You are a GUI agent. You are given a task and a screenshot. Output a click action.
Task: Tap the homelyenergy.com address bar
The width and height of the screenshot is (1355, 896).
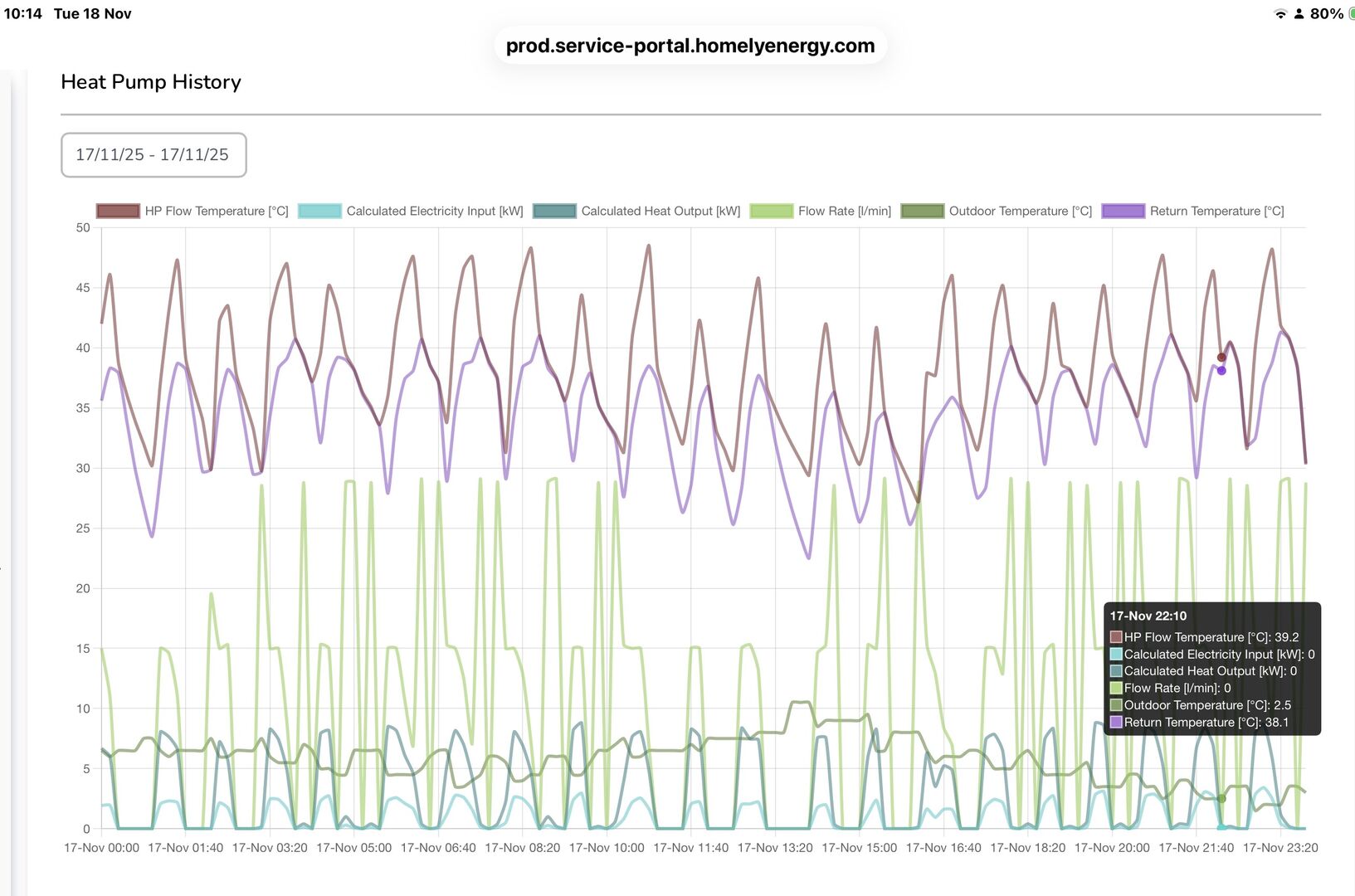[690, 46]
